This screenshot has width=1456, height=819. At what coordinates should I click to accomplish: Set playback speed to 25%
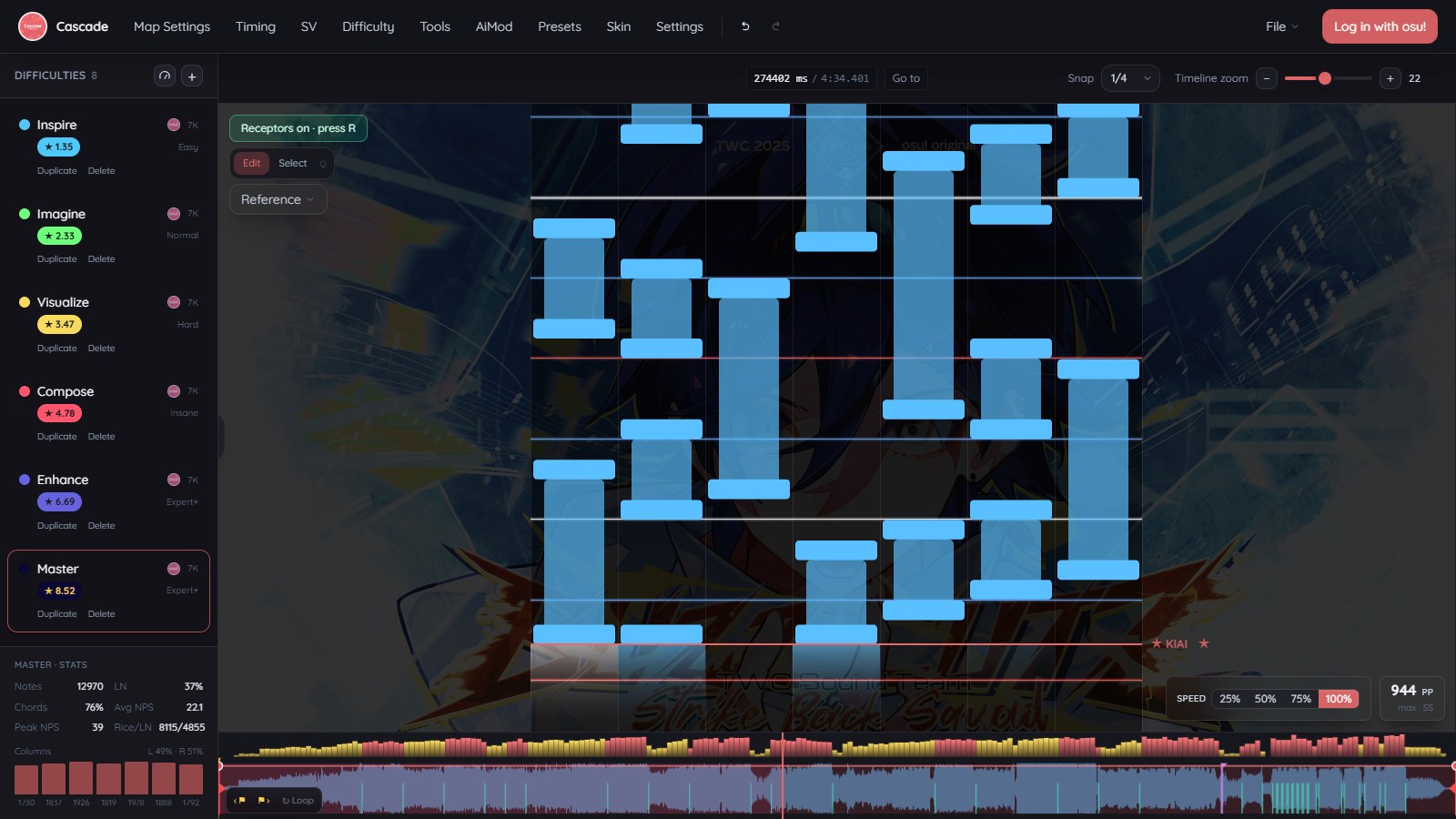pos(1229,699)
